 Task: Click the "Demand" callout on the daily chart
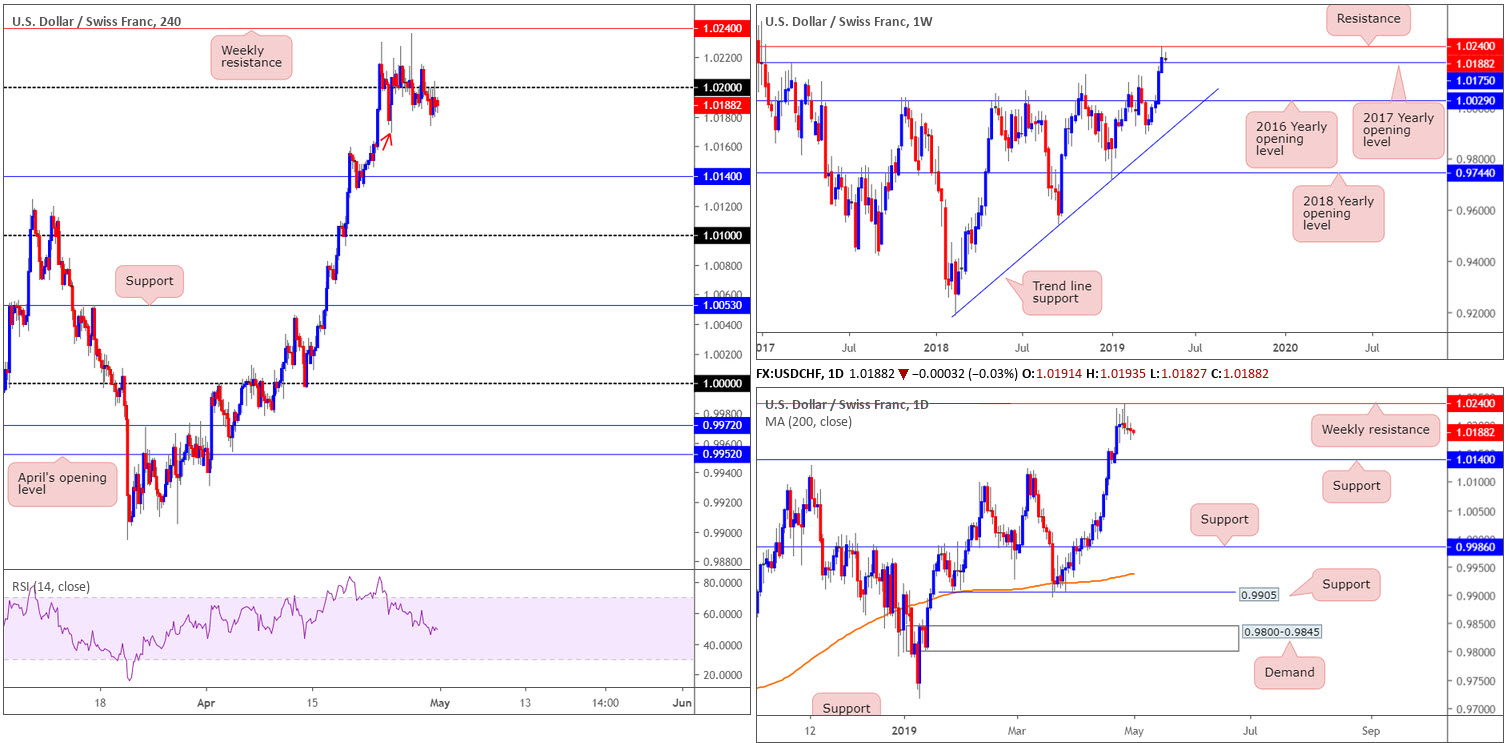click(x=1289, y=672)
